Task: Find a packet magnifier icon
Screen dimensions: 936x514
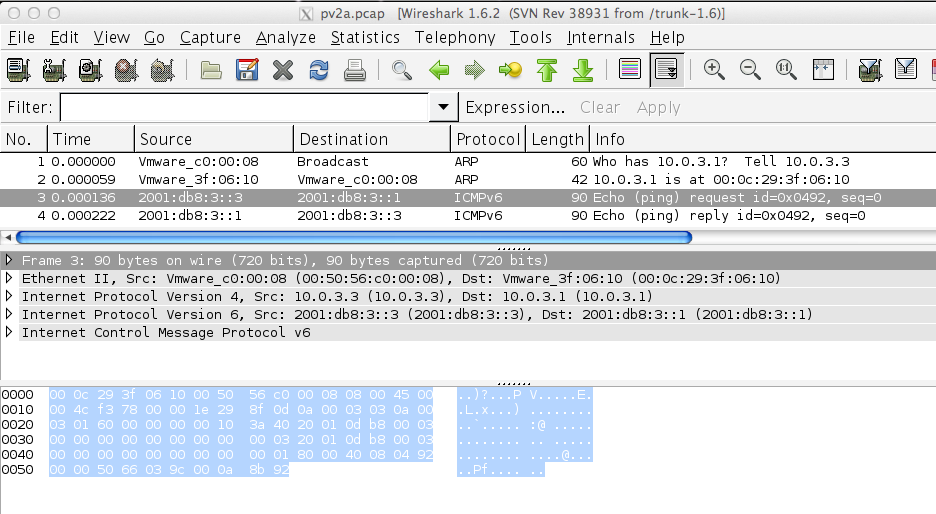Action: [402, 70]
